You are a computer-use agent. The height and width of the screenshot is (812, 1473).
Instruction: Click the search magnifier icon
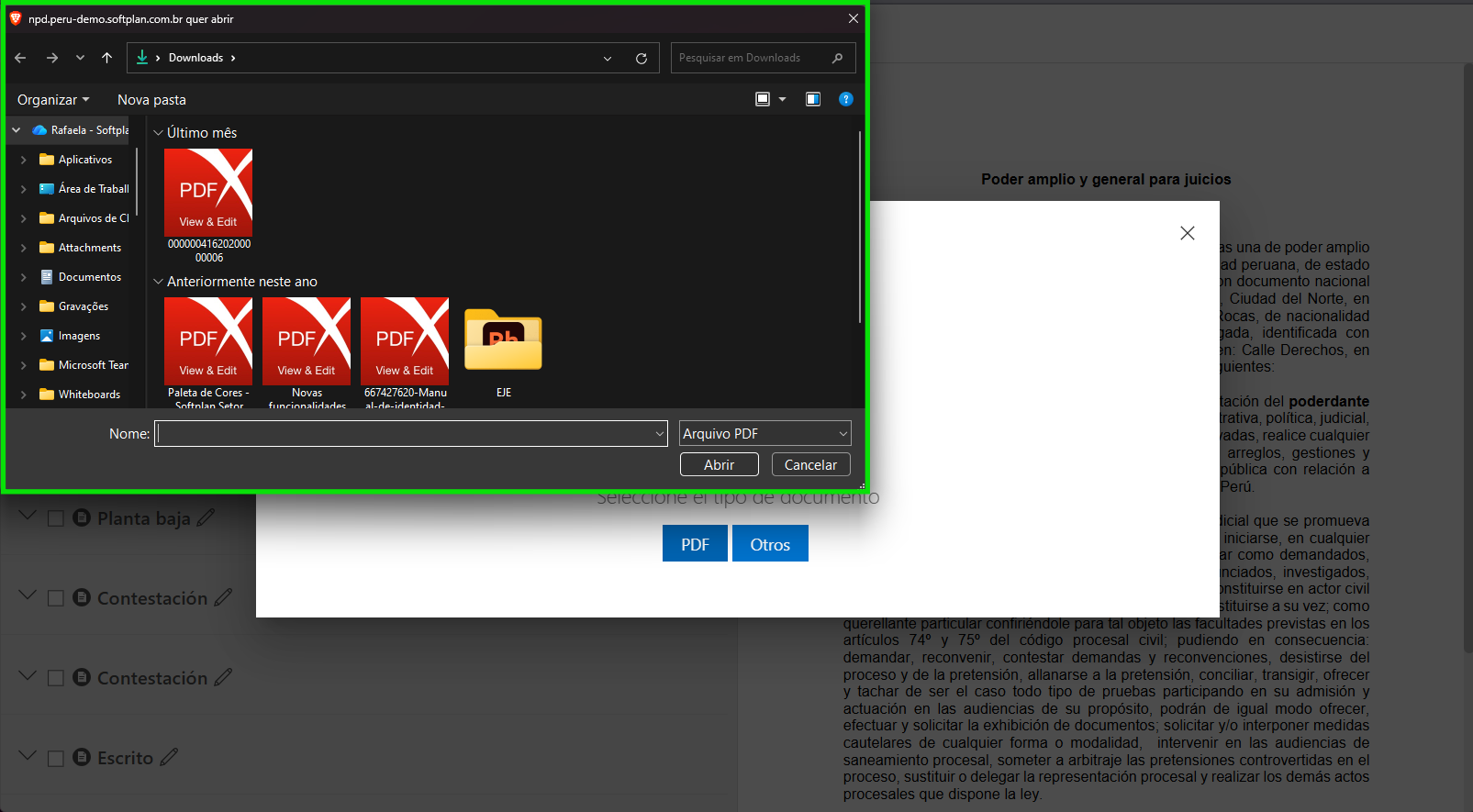(837, 58)
